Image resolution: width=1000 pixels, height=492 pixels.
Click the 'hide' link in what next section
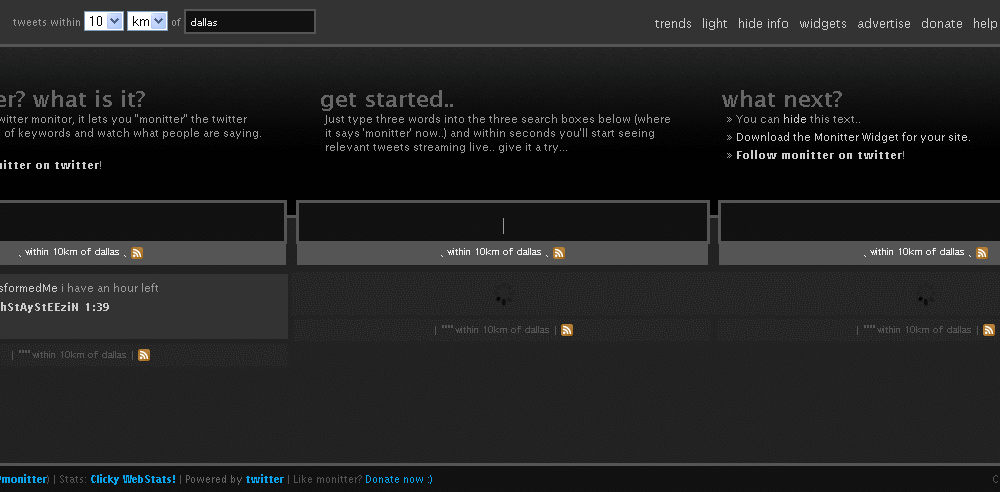(x=794, y=119)
